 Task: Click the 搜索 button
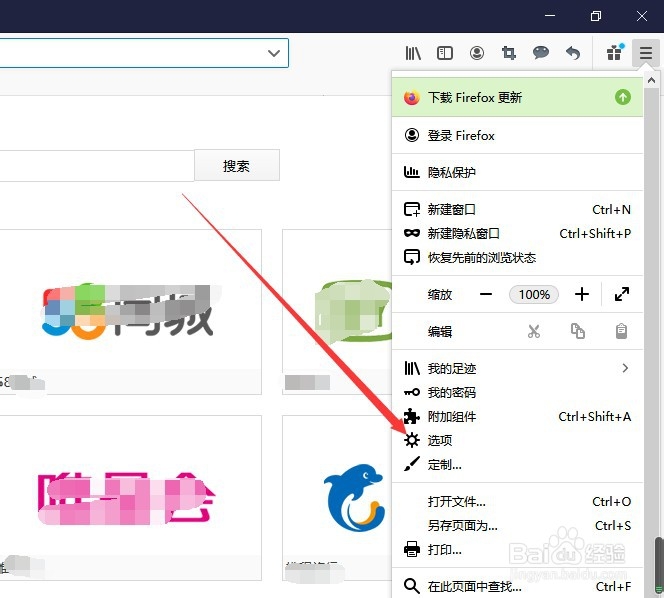[x=237, y=165]
